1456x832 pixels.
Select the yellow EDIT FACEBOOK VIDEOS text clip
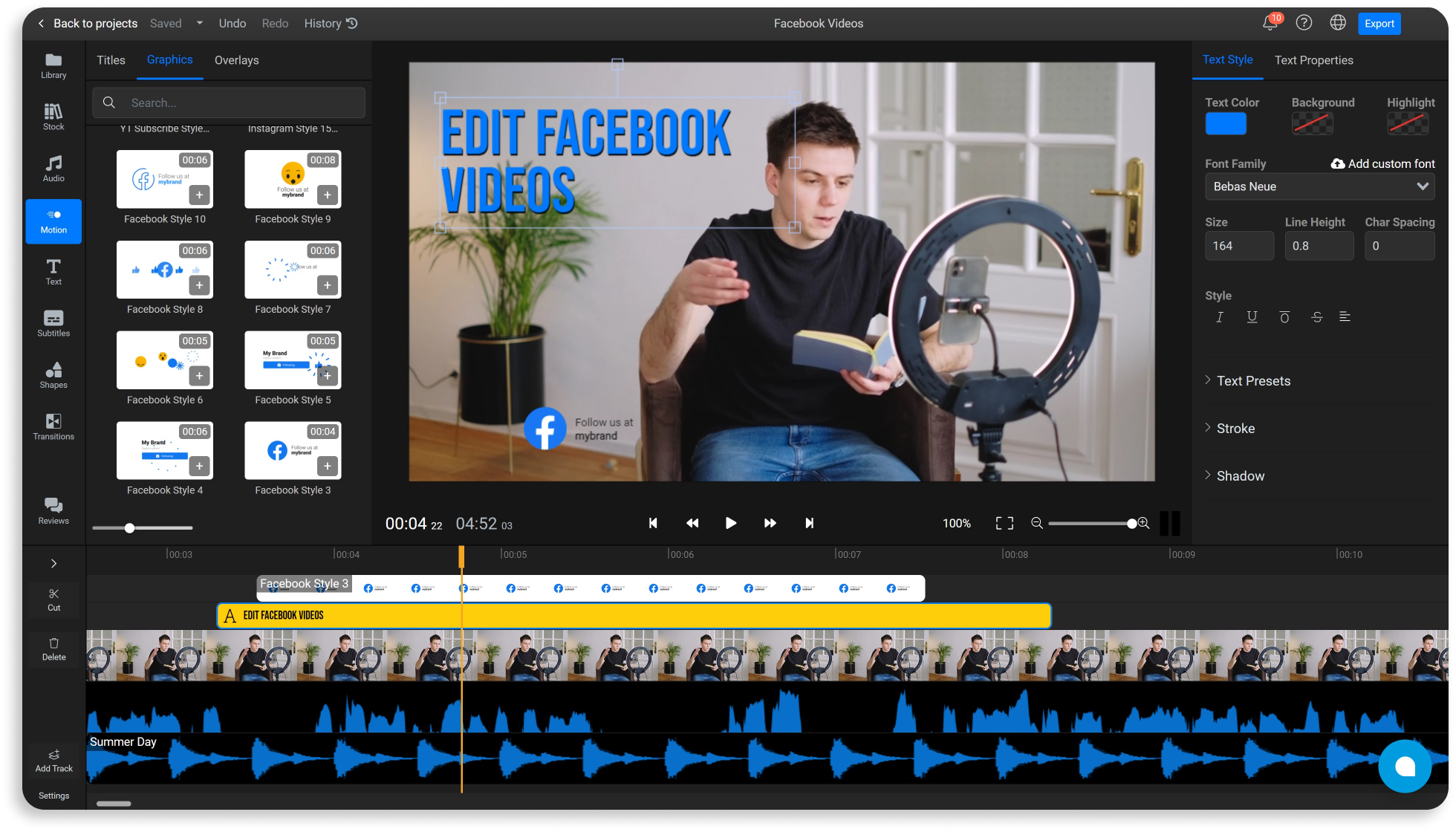[x=634, y=616]
